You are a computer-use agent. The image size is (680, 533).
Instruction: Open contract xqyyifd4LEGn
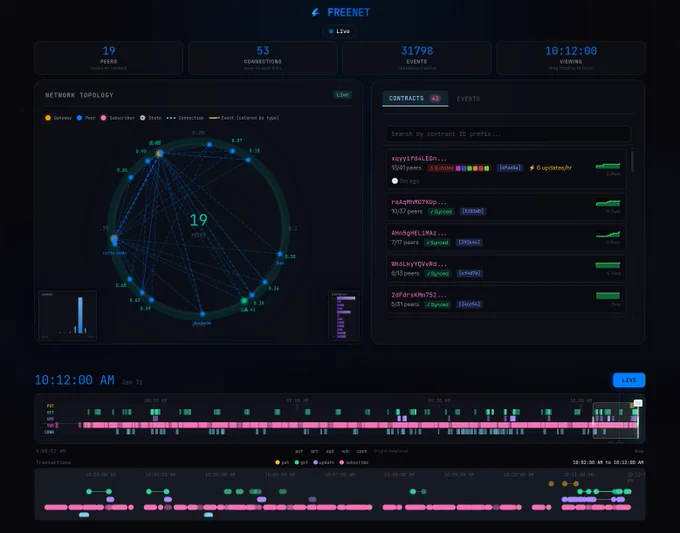(x=506, y=169)
